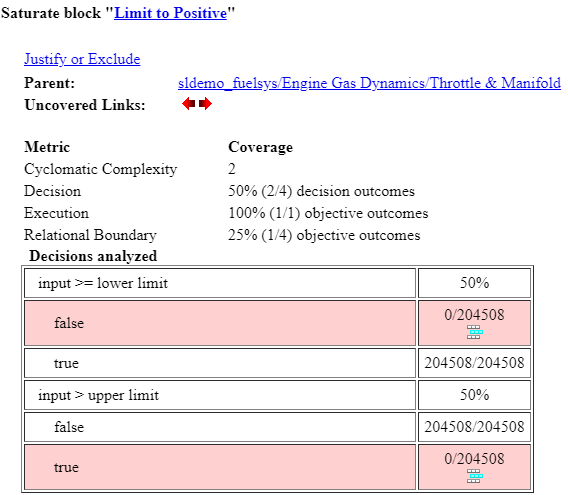This screenshot has height=495, width=568.
Task: Click 204508/204508 value in upper limit false row
Action: (475, 427)
